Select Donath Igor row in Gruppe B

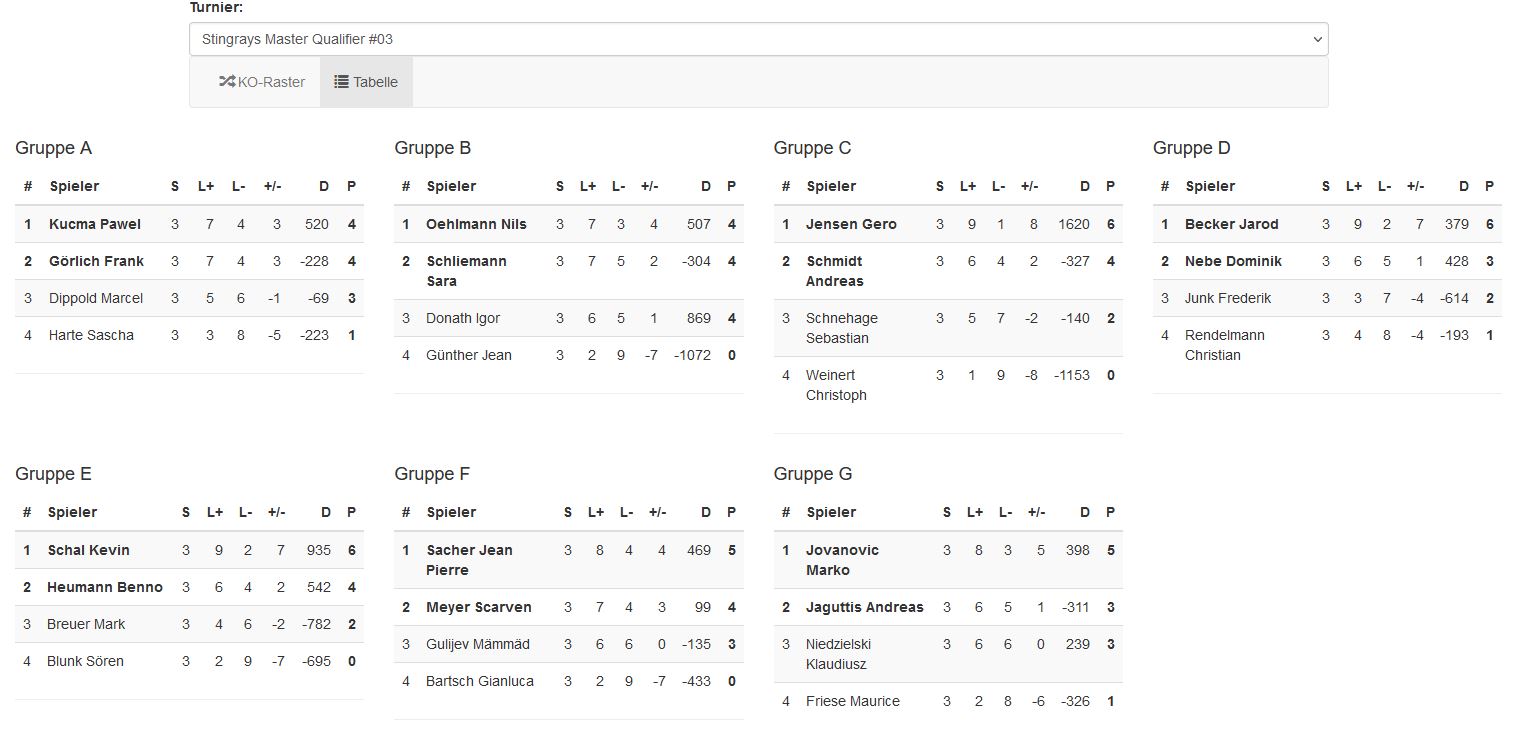click(x=568, y=318)
